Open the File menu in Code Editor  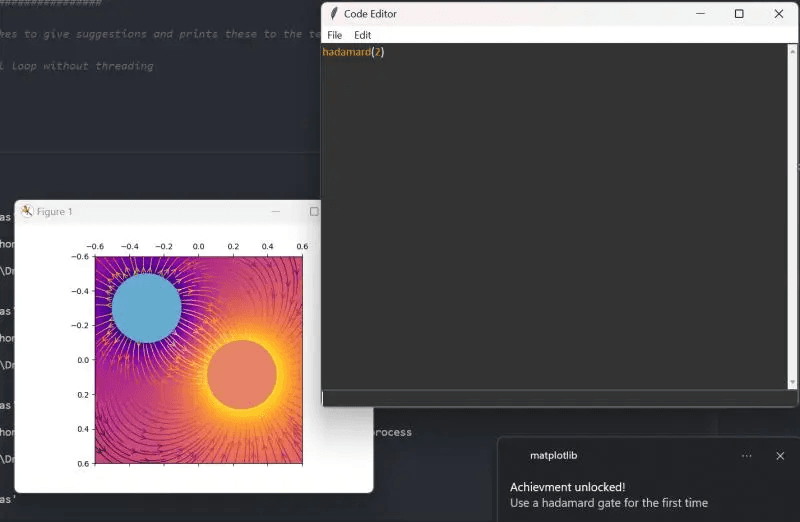(x=334, y=35)
